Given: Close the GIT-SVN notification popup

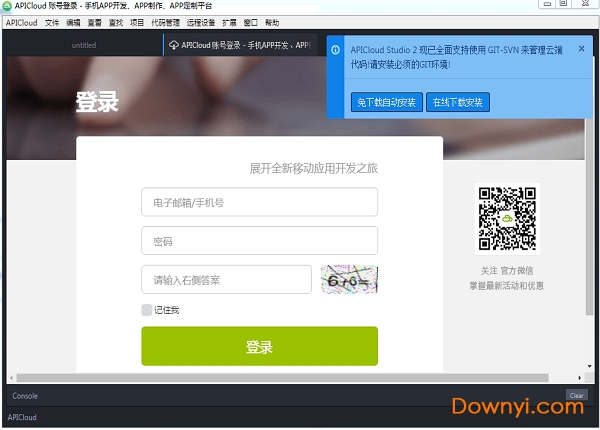Looking at the screenshot, I should tap(582, 48).
